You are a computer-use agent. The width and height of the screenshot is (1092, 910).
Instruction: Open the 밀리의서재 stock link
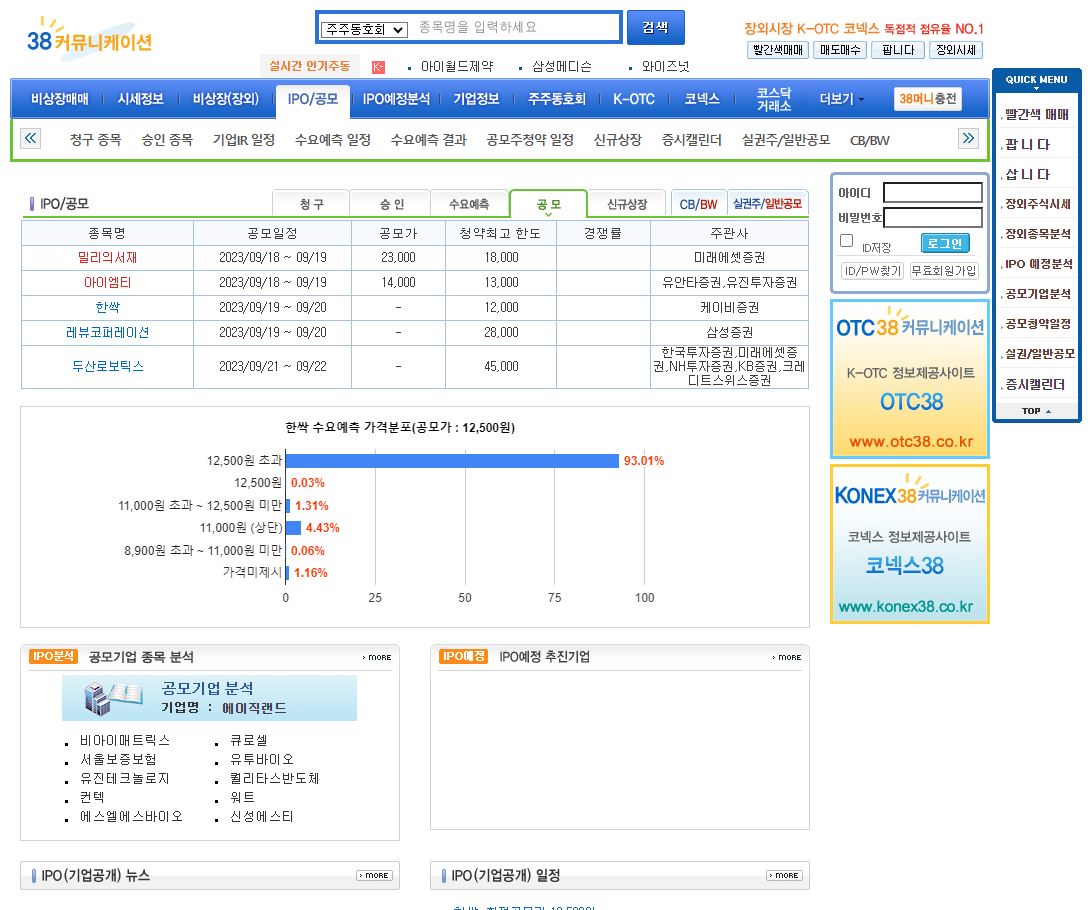click(107, 258)
